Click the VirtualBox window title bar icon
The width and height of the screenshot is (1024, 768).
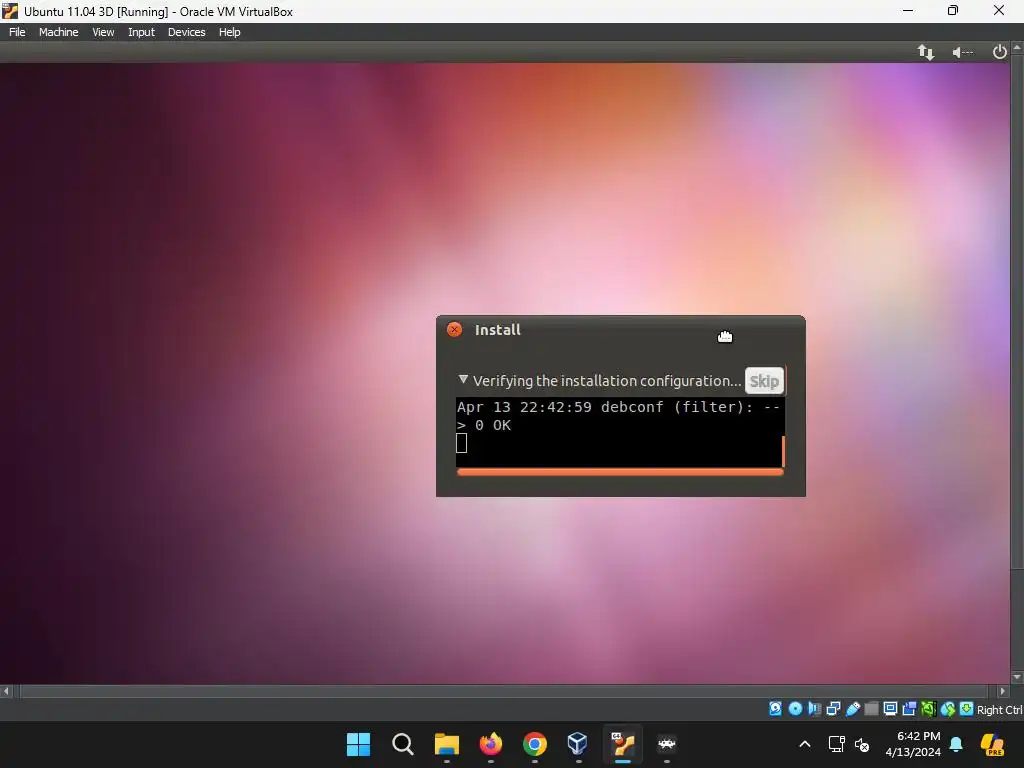coord(10,11)
